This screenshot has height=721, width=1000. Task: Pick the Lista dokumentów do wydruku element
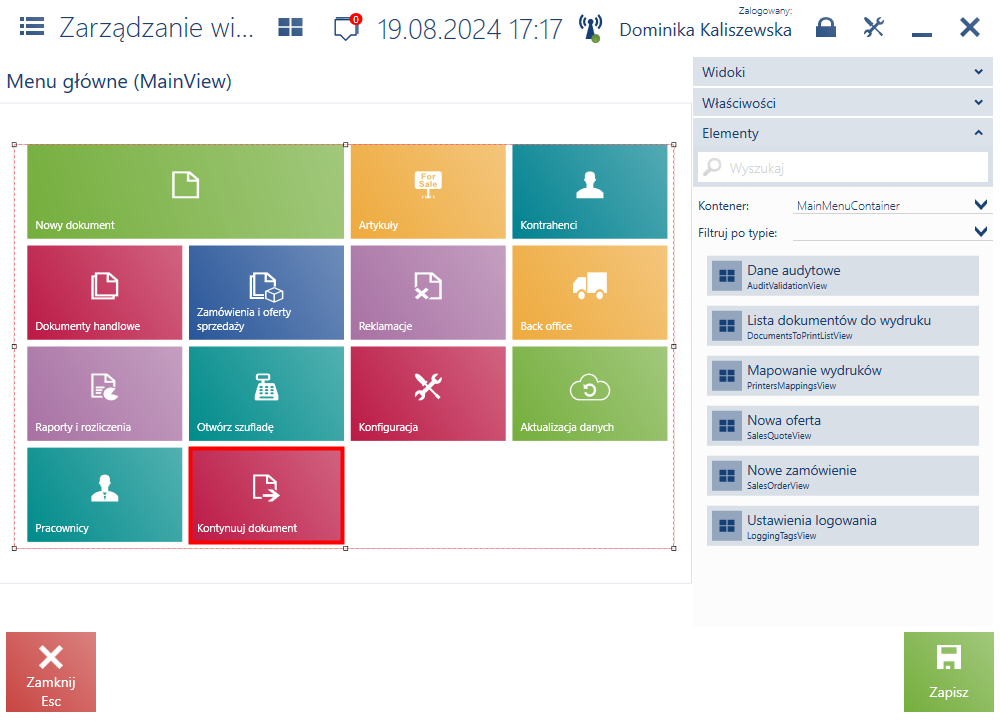click(842, 326)
